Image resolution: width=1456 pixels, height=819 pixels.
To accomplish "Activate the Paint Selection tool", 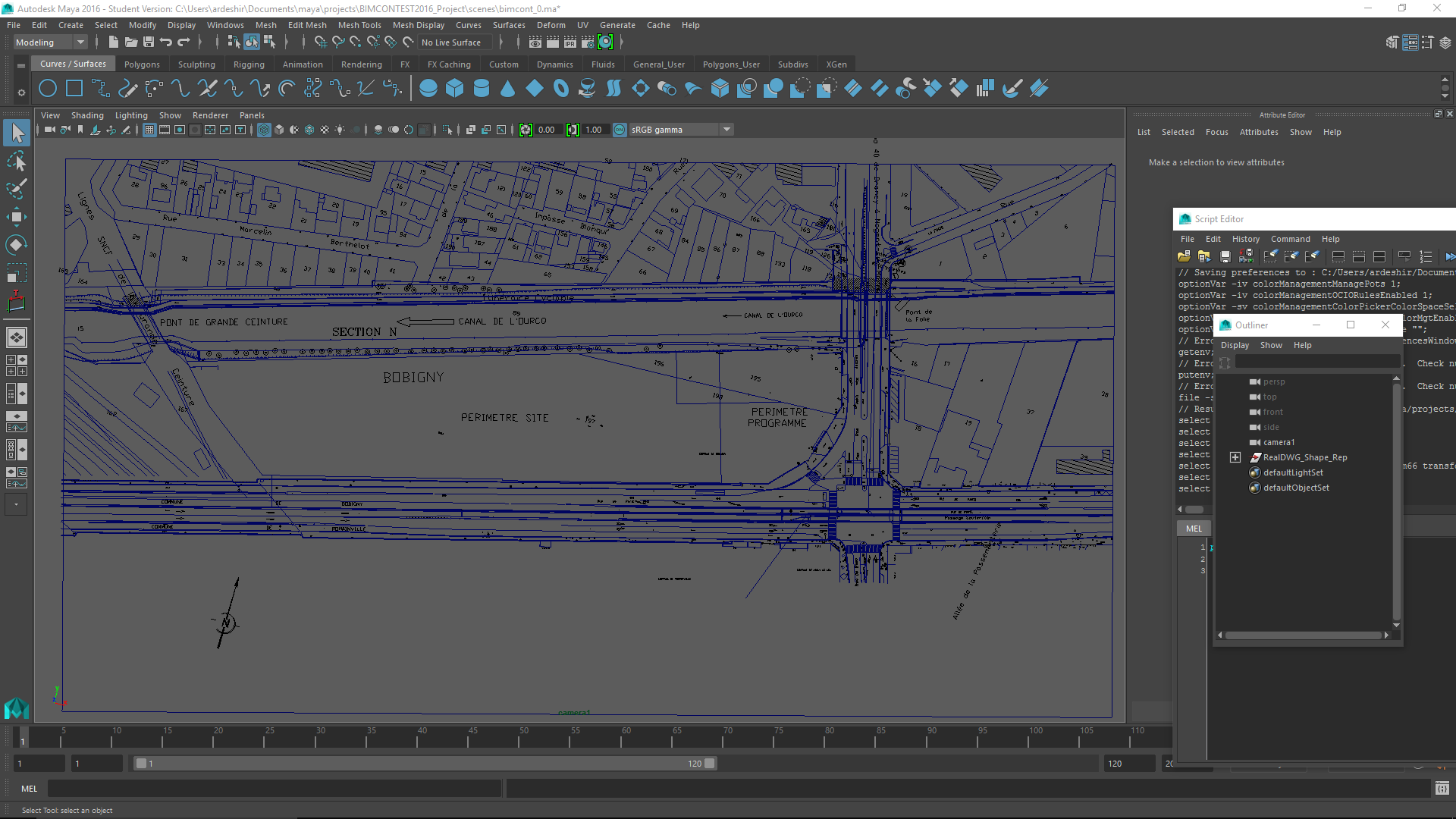I will pyautogui.click(x=16, y=189).
